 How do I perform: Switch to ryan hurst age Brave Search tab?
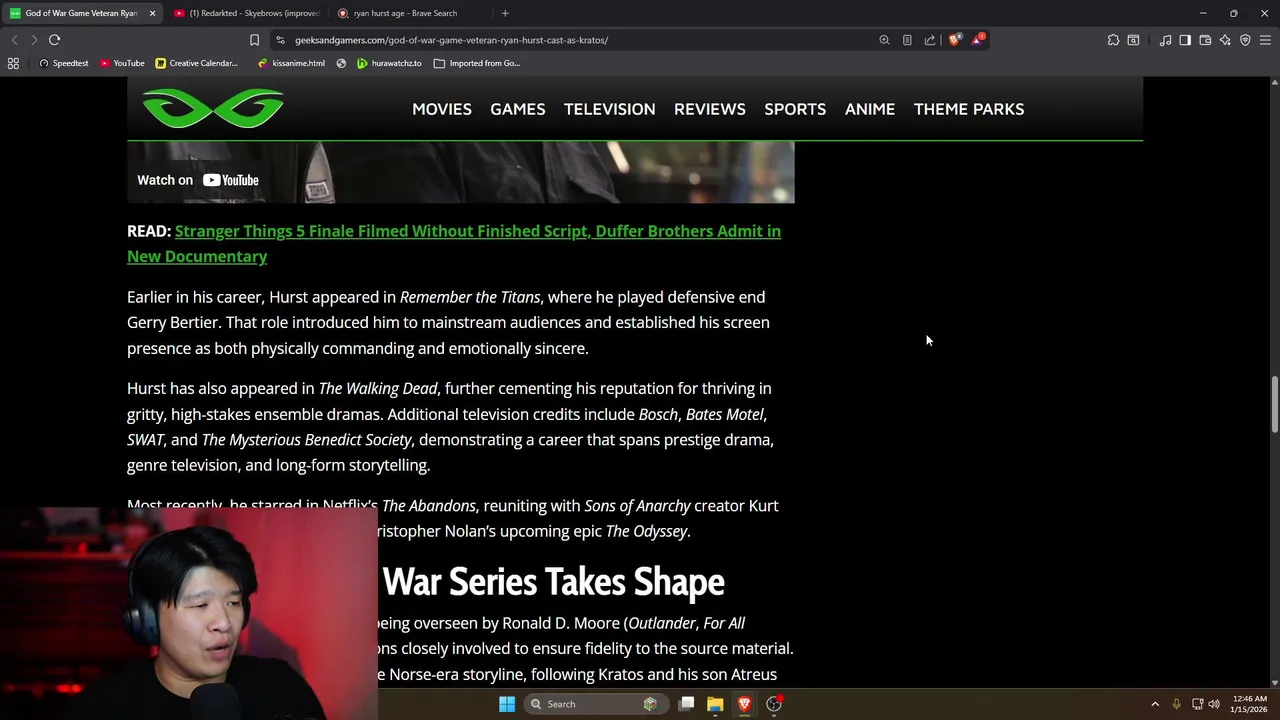click(405, 13)
